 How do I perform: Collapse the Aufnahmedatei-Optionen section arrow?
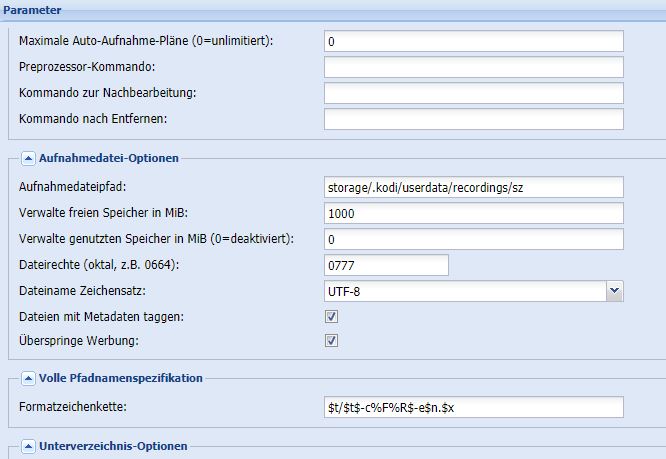coord(28,159)
